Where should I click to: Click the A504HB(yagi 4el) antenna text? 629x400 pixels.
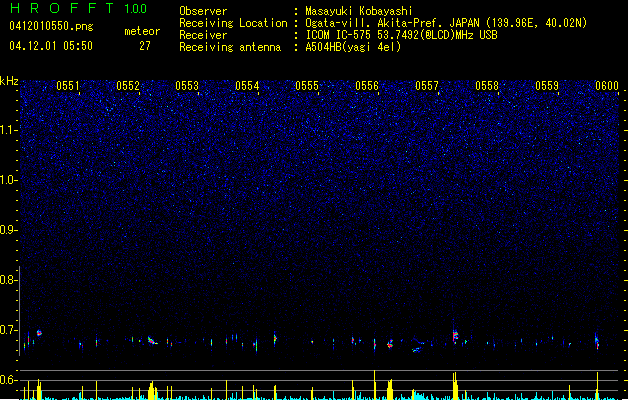[353, 47]
